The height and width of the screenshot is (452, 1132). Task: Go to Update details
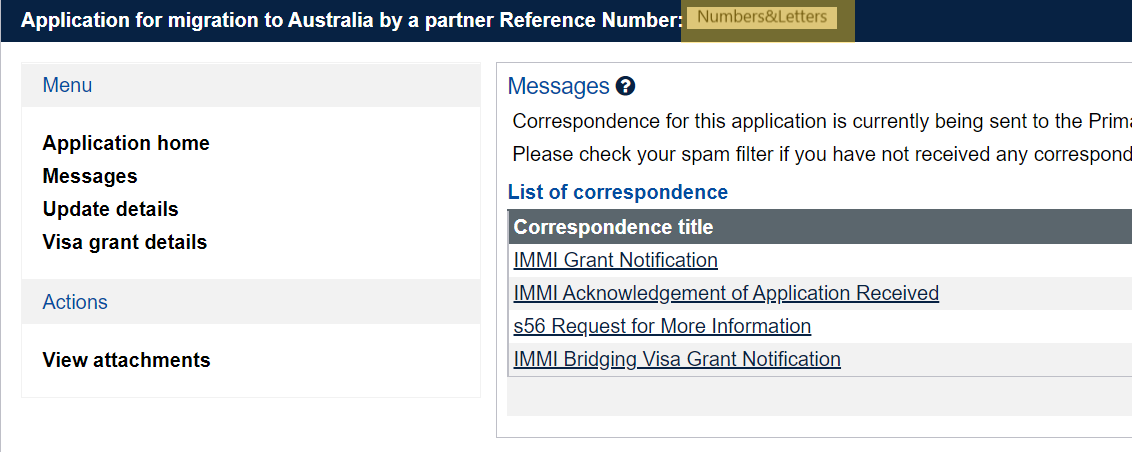(110, 209)
